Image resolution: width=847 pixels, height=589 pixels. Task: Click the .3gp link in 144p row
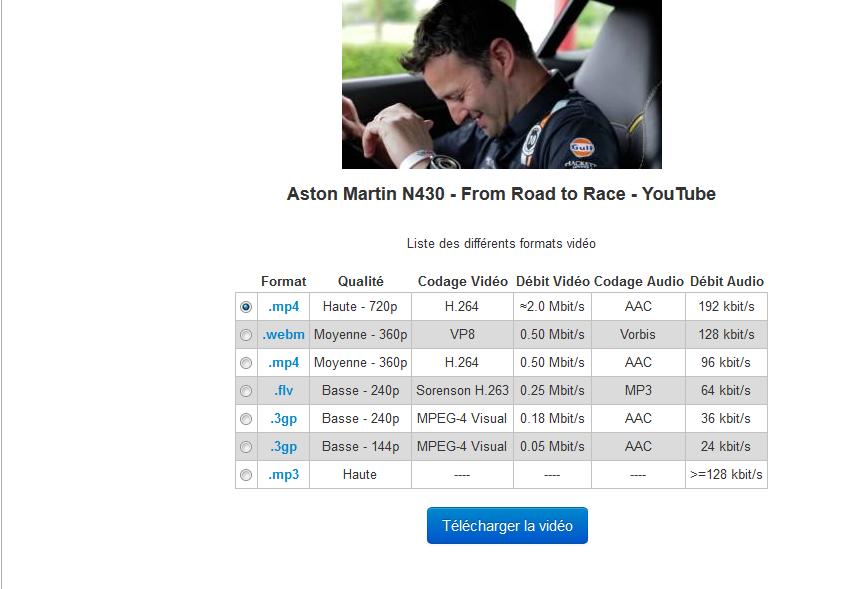pos(284,447)
